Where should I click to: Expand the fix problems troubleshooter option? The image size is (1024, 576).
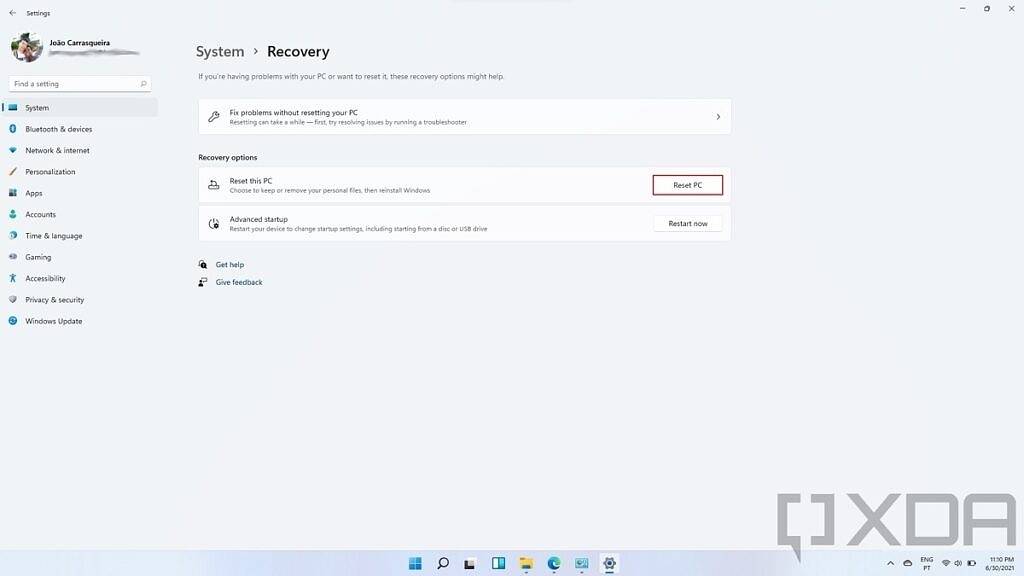(717, 116)
